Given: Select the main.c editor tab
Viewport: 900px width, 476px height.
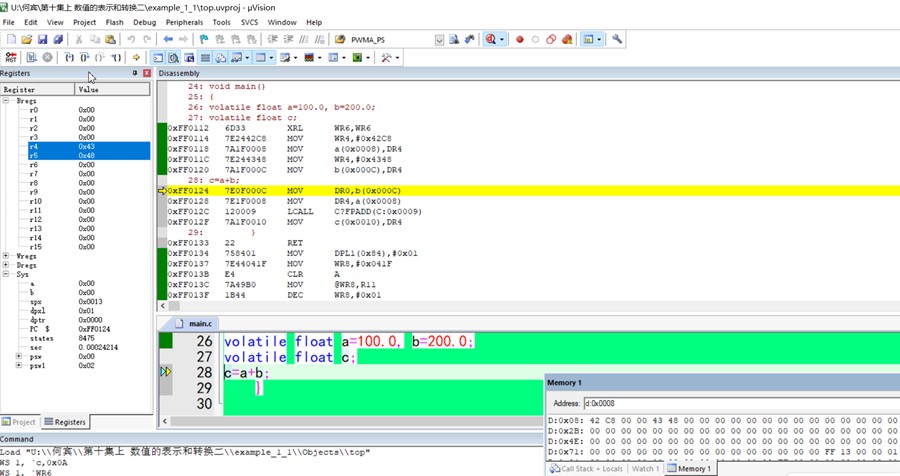Looking at the screenshot, I should (200, 323).
